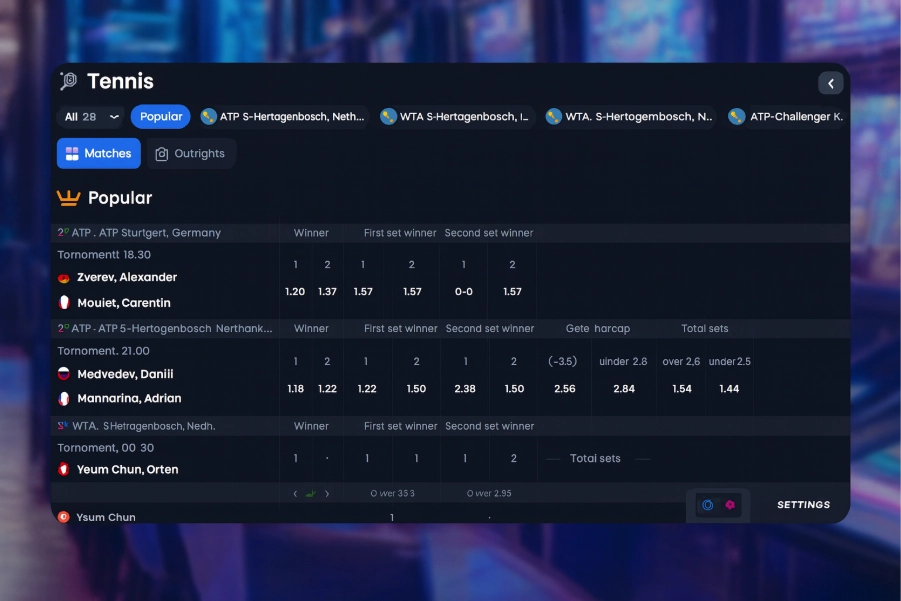Toggle the pink gear option near Settings

730,505
